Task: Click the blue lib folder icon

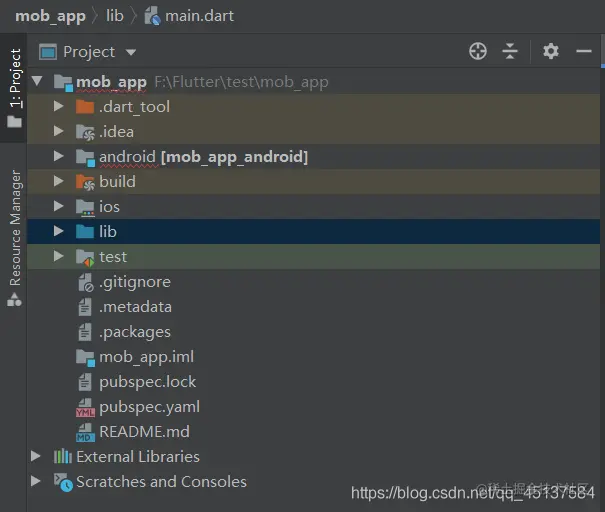Action: 85,231
